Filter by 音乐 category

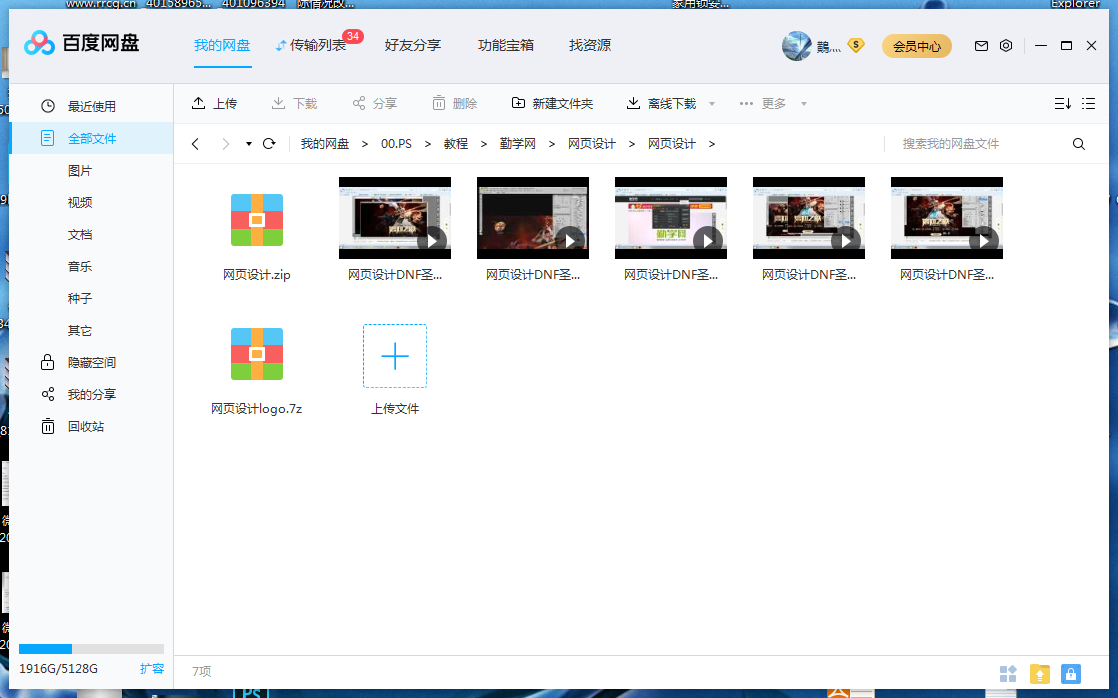pyautogui.click(x=80, y=267)
